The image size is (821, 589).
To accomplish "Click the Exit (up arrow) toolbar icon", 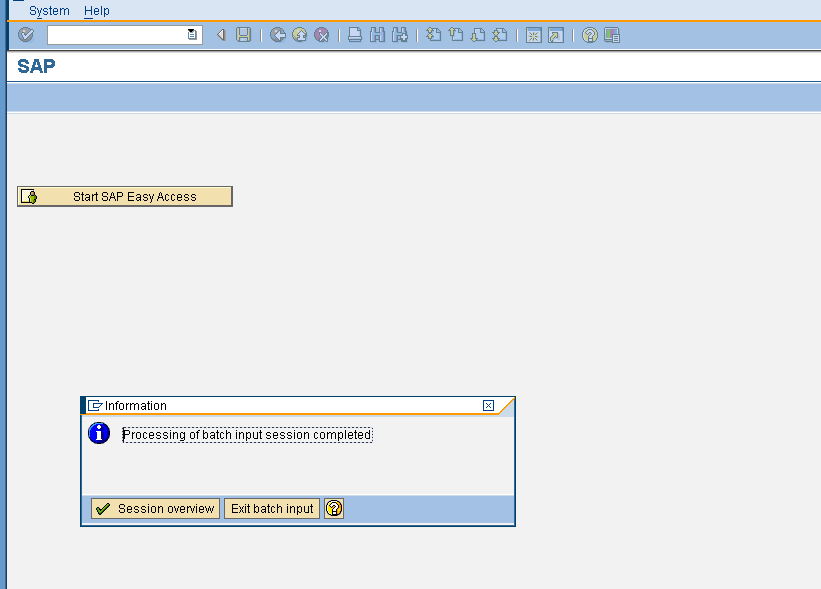I will click(x=298, y=34).
